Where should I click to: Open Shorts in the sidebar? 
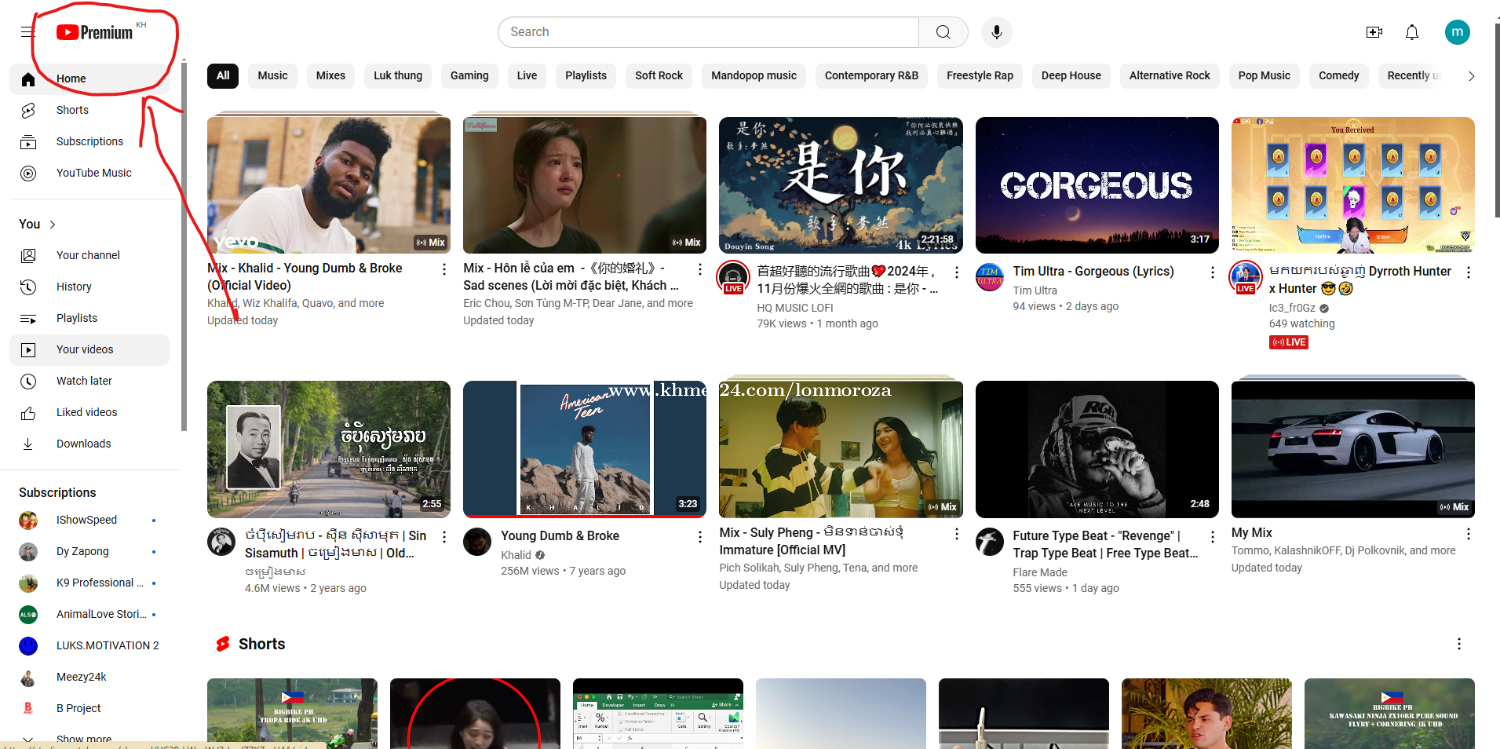click(89, 110)
